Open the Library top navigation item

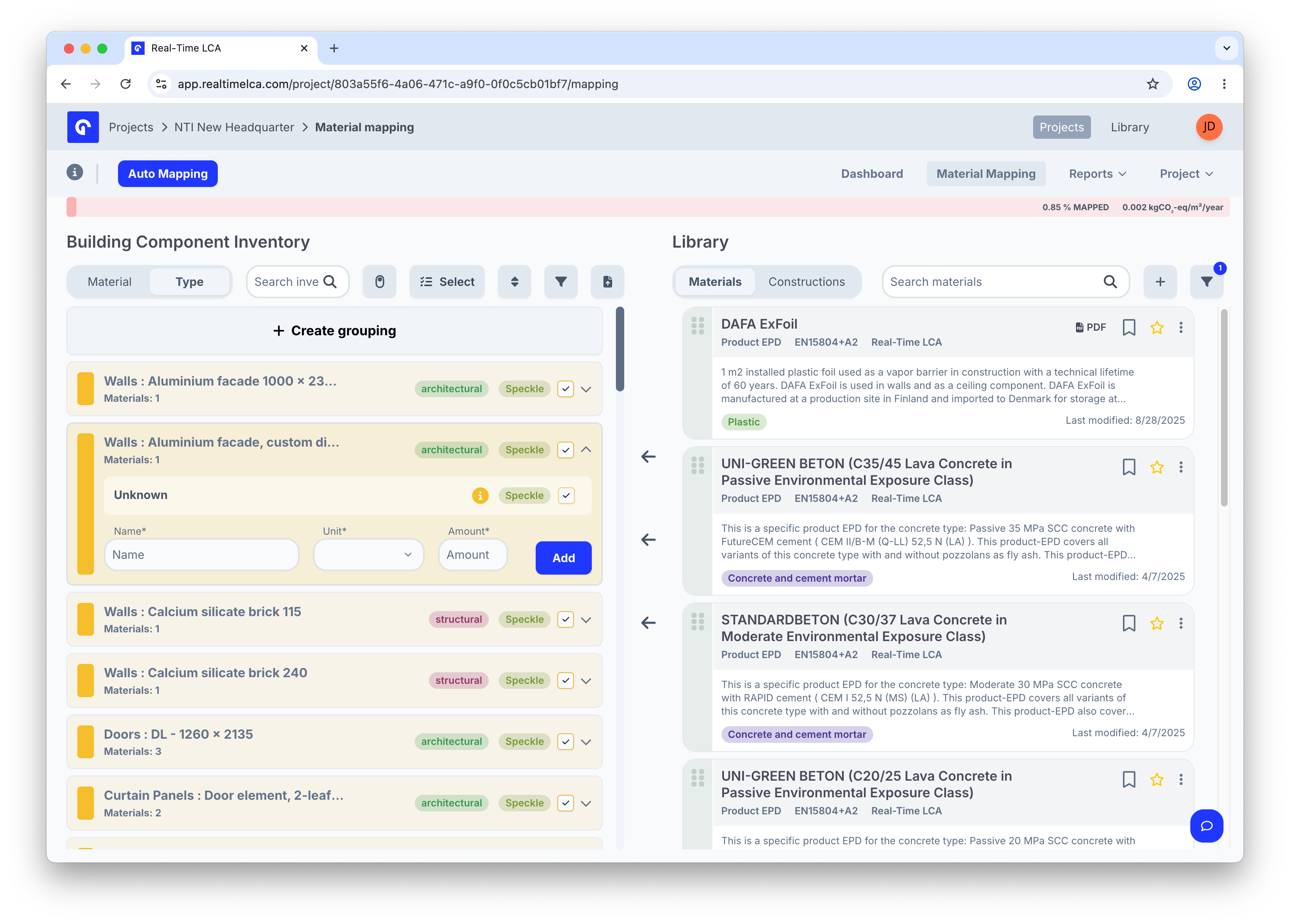coord(1130,127)
